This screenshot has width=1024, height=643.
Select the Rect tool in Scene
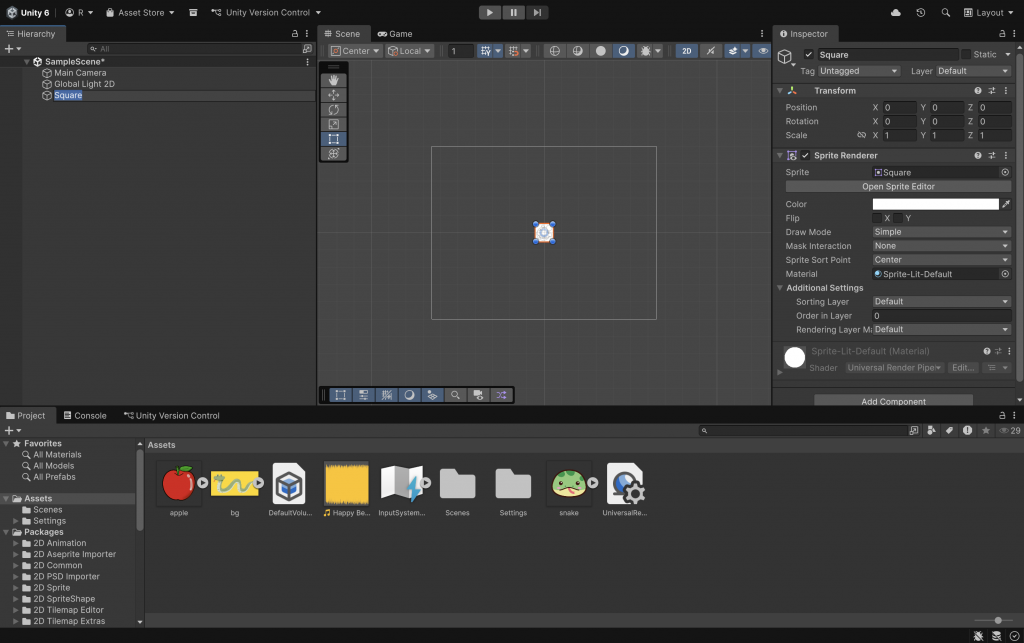[x=334, y=139]
